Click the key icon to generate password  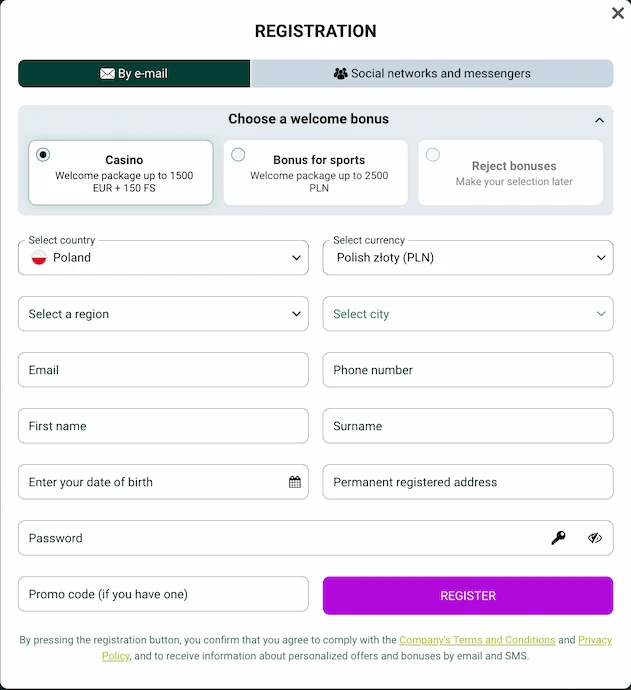click(x=558, y=538)
